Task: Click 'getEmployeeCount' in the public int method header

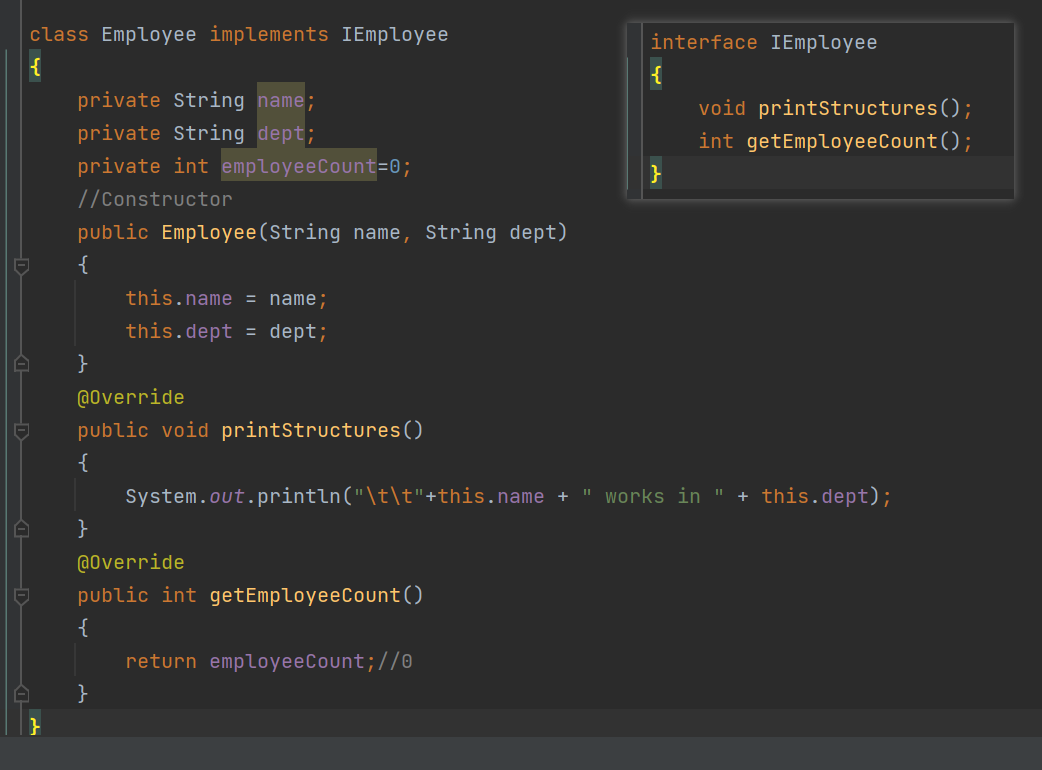Action: 305,595
